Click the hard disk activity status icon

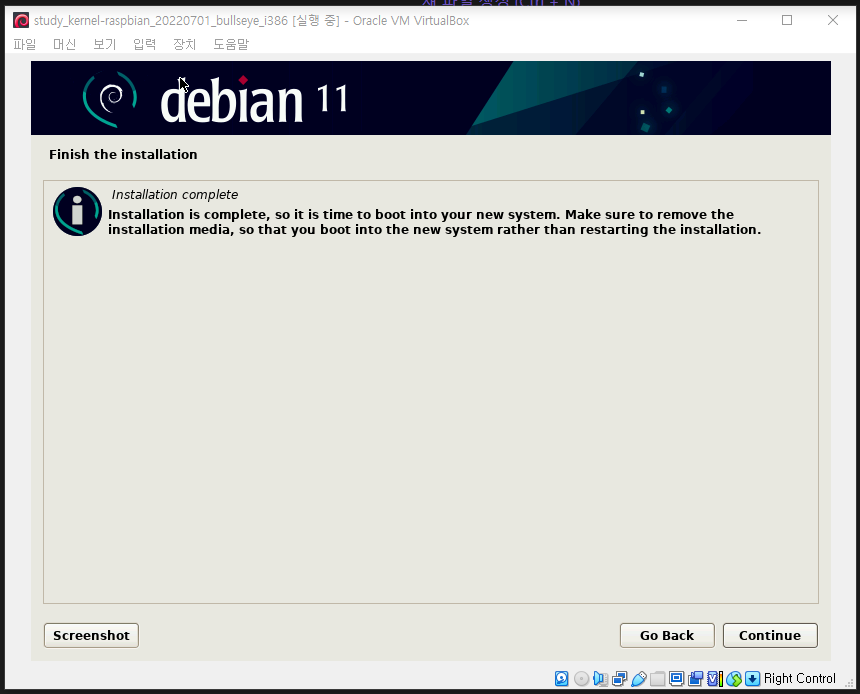click(561, 678)
